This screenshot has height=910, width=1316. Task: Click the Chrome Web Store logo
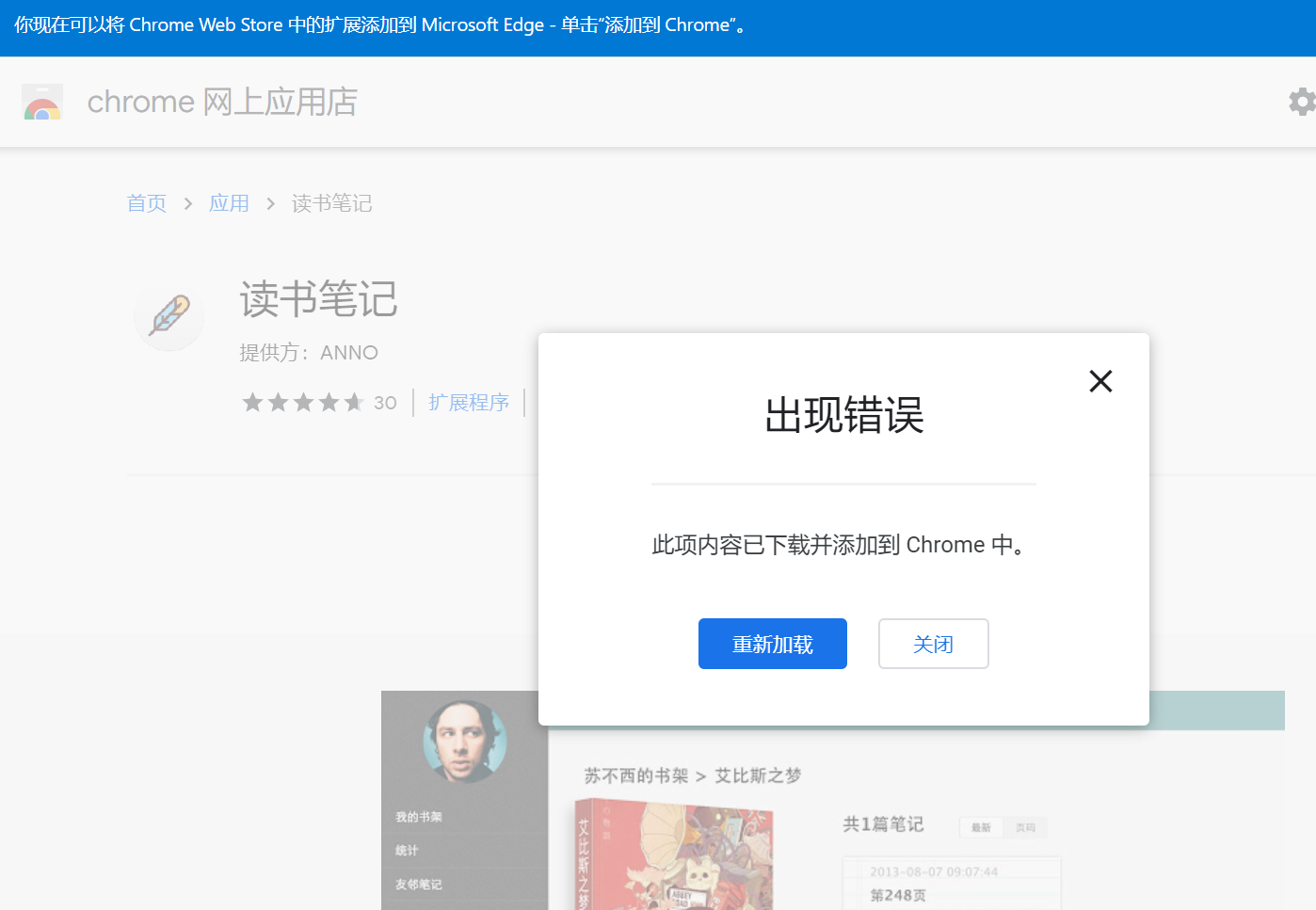point(42,102)
